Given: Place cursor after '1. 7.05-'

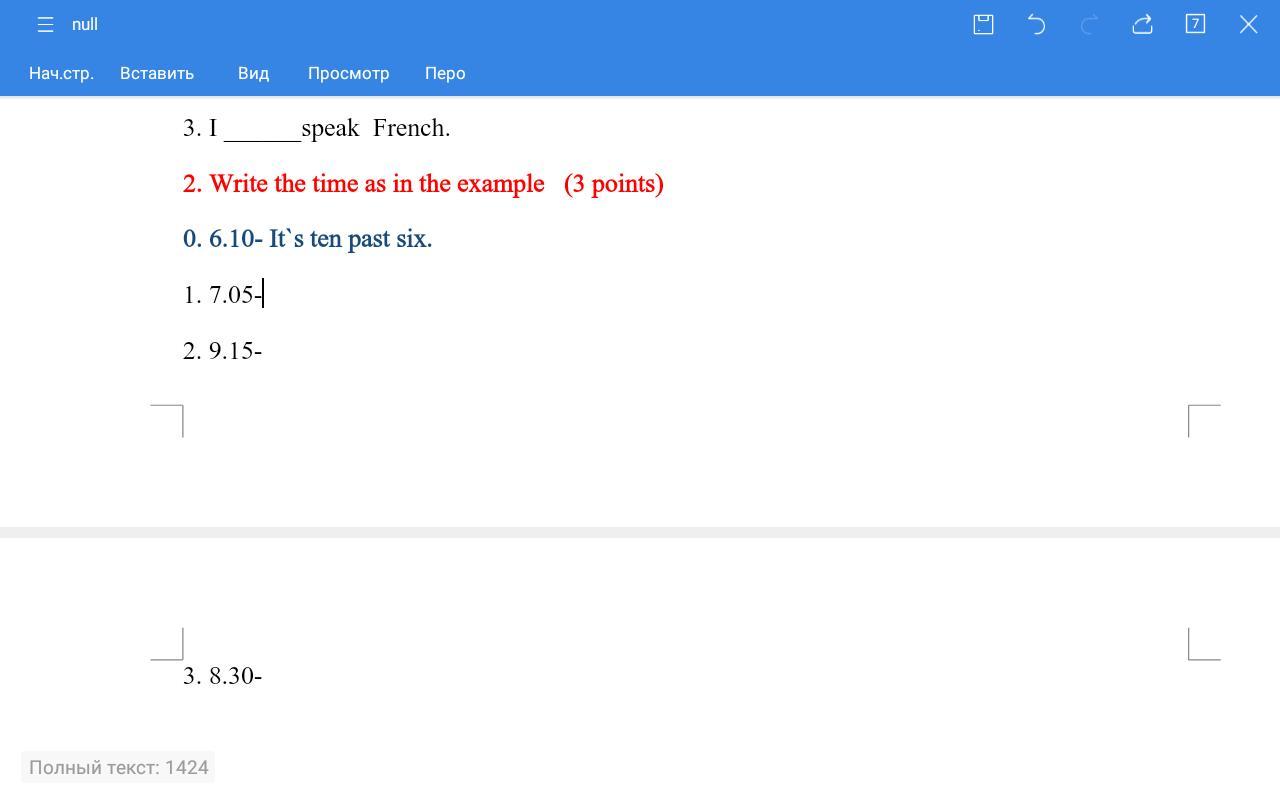Looking at the screenshot, I should [x=263, y=295].
